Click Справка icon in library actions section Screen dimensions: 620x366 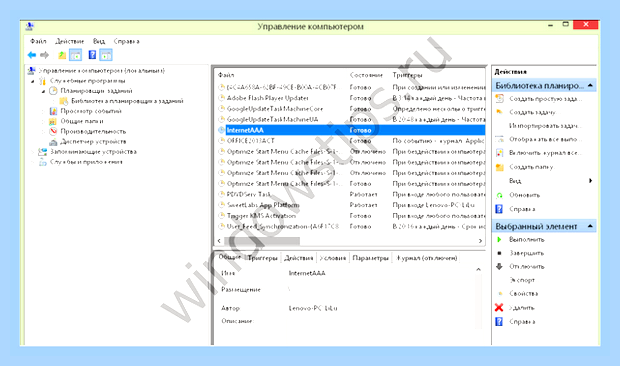pyautogui.click(x=499, y=209)
